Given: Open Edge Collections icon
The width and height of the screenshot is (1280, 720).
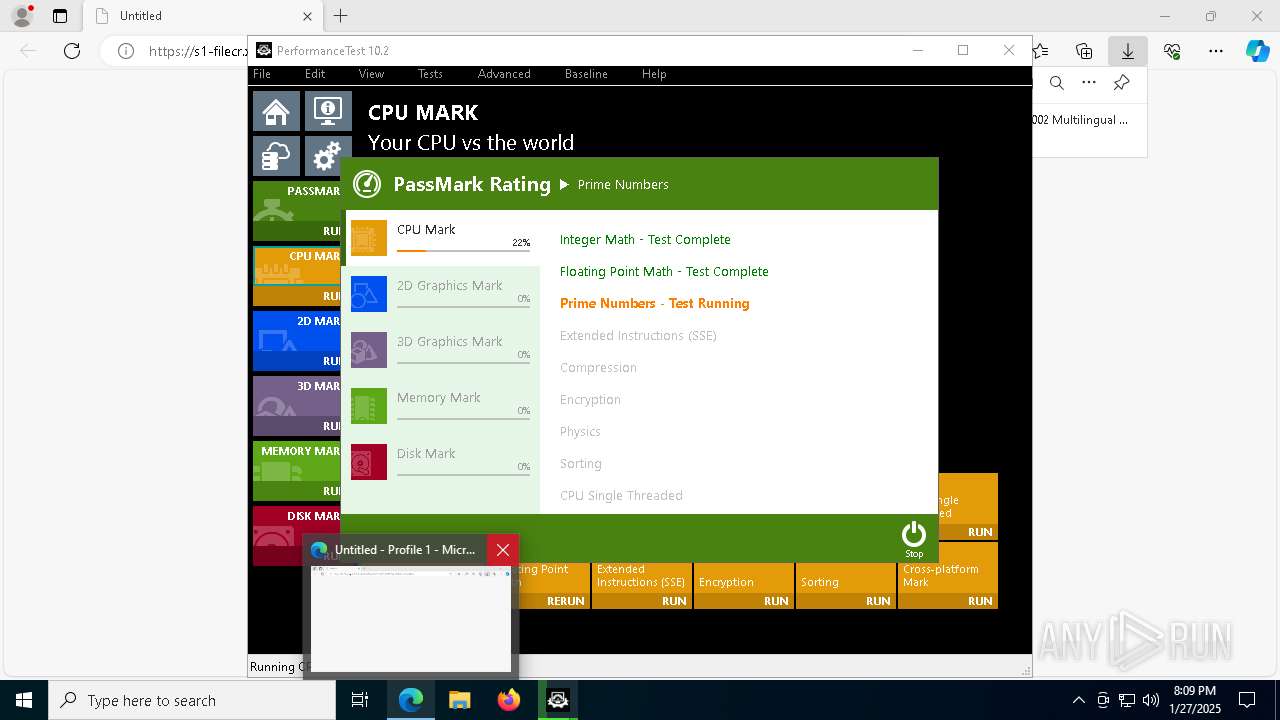Looking at the screenshot, I should pyautogui.click(x=1083, y=51).
